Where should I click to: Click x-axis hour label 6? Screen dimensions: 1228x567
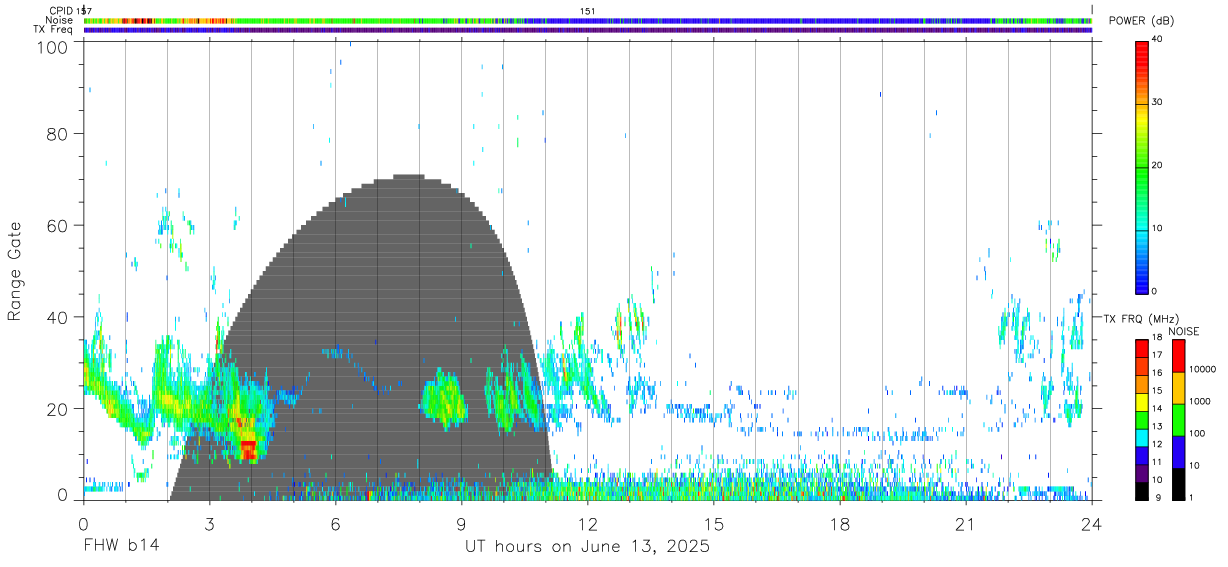335,525
